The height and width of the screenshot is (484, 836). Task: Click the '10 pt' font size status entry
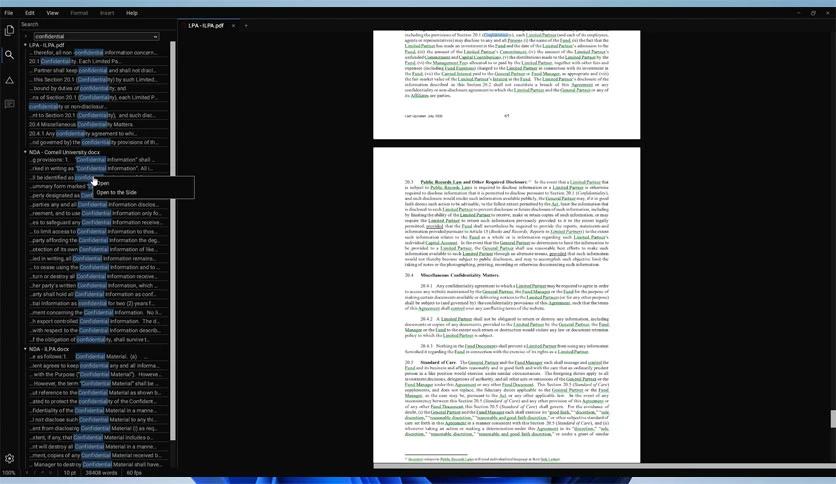click(70, 473)
